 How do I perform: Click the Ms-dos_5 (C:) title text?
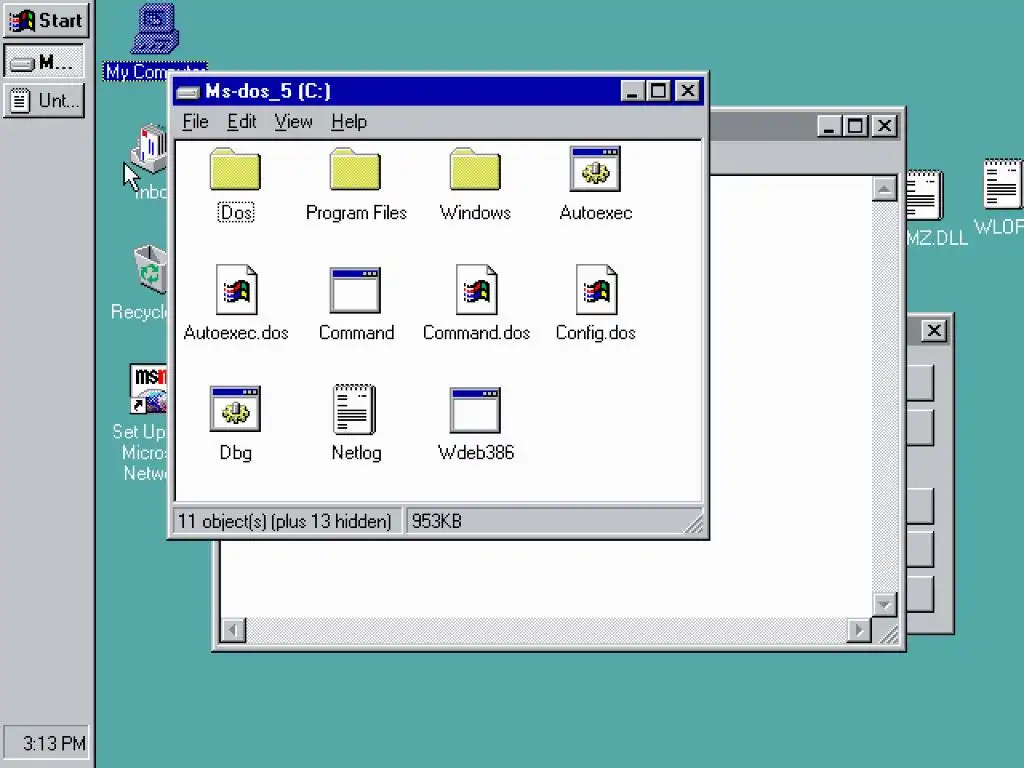tap(268, 91)
